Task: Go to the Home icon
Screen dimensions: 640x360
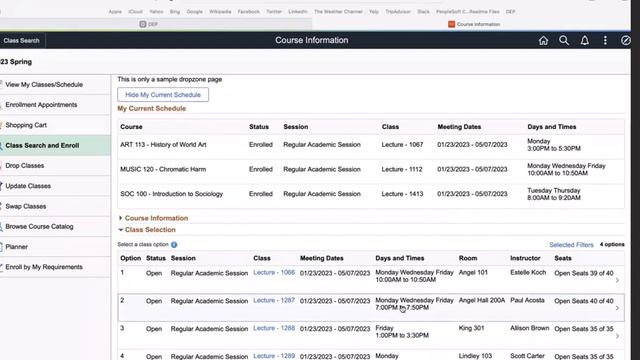Action: (543, 40)
